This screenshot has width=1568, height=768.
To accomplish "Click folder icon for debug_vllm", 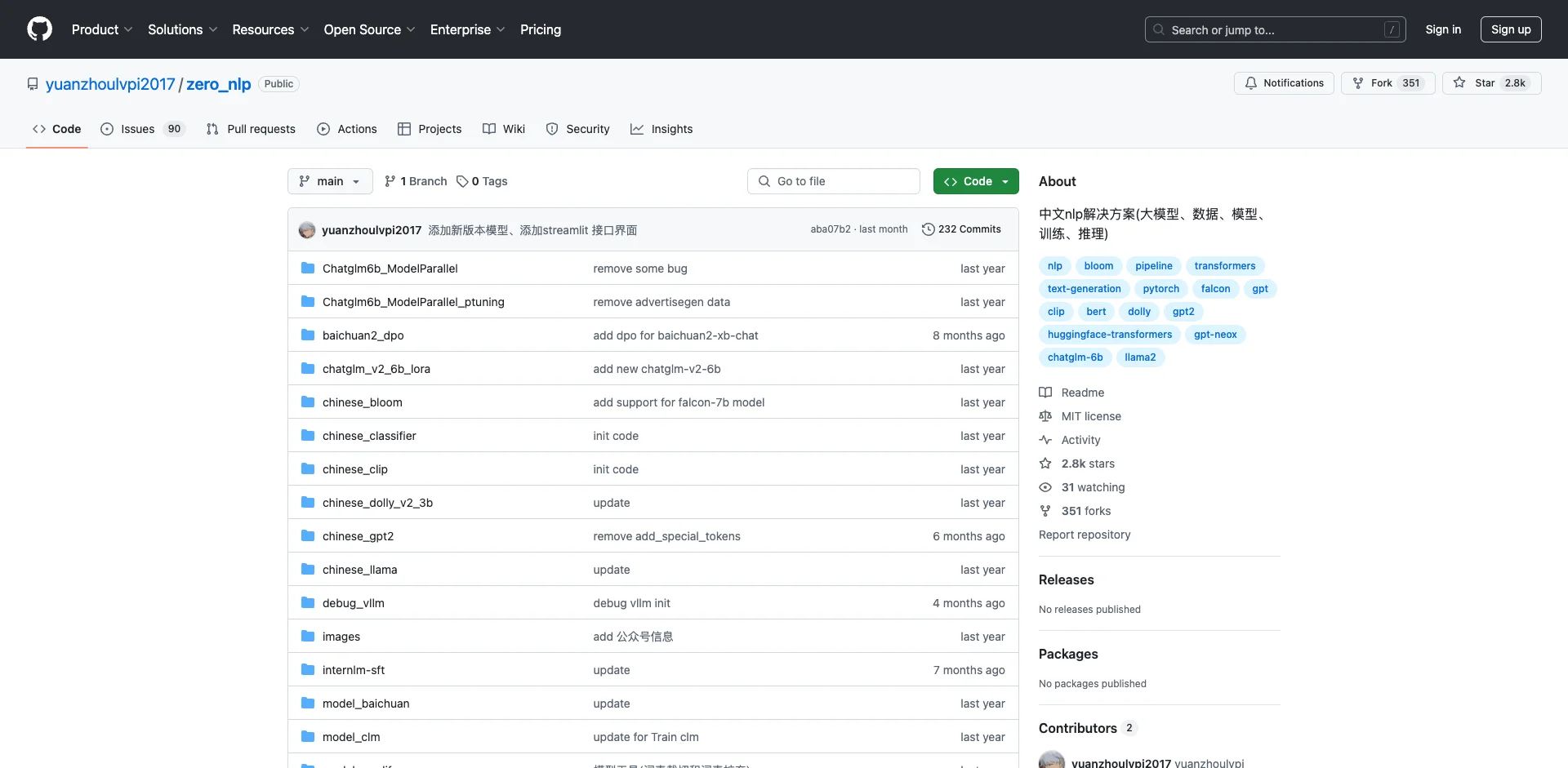I will tap(308, 603).
